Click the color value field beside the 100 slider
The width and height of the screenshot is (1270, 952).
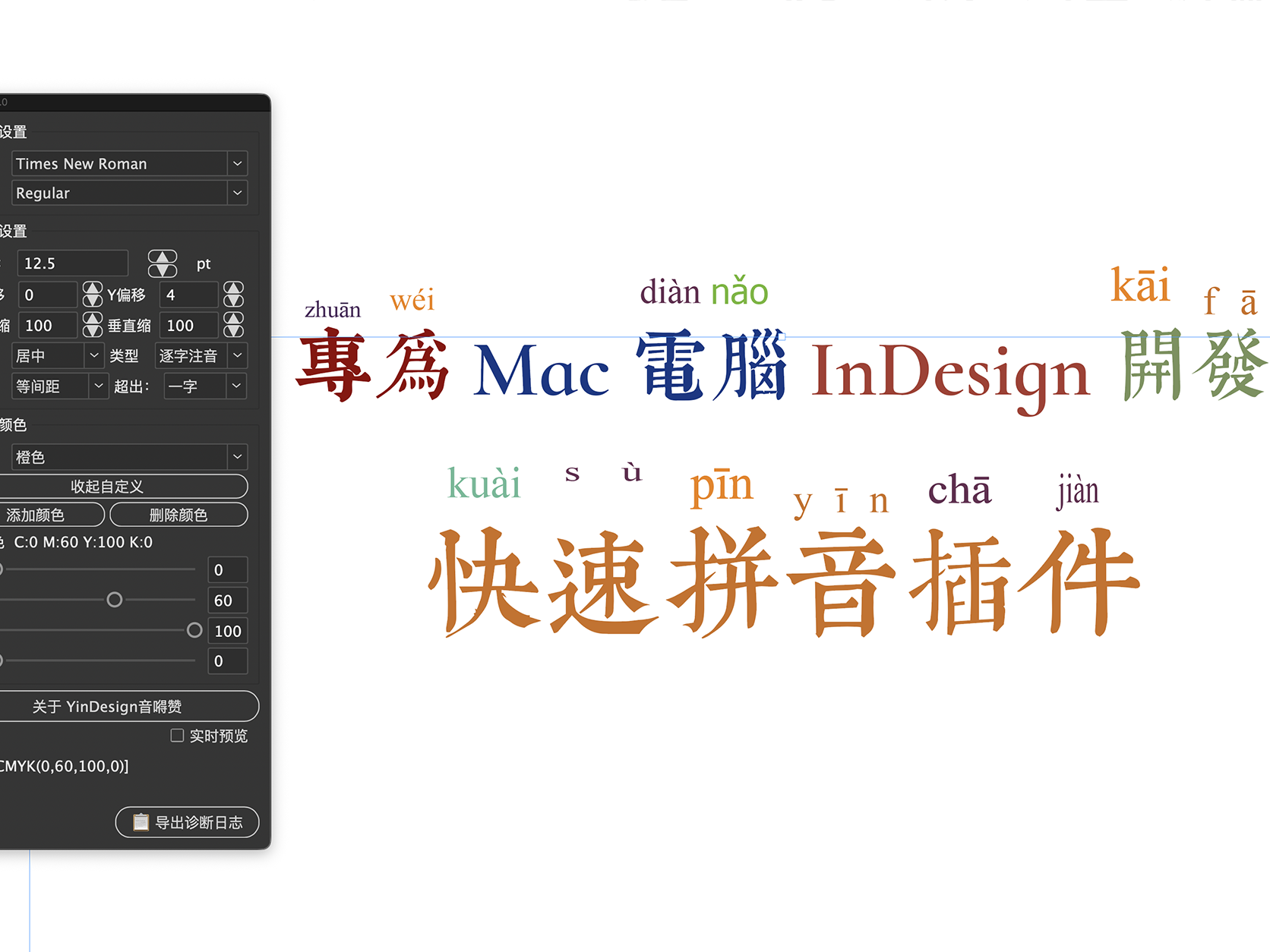[x=228, y=631]
